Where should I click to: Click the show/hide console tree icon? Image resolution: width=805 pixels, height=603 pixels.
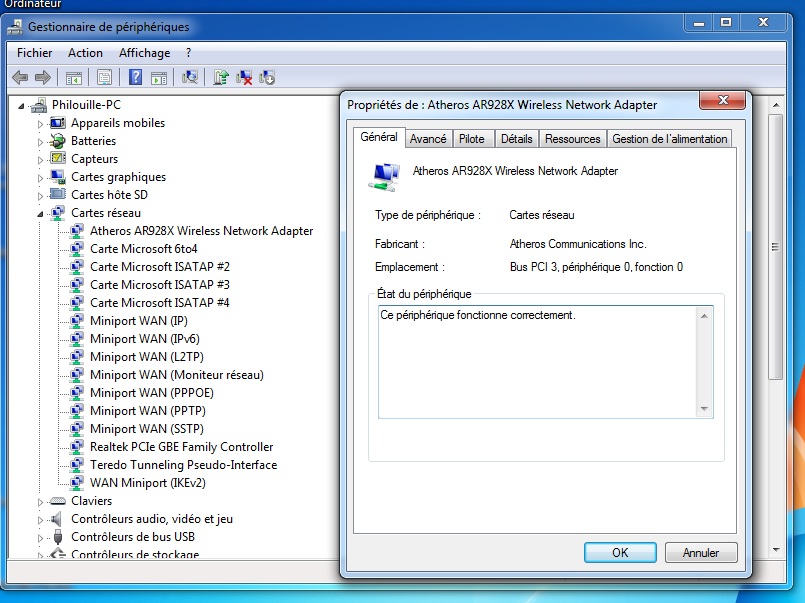click(x=74, y=78)
